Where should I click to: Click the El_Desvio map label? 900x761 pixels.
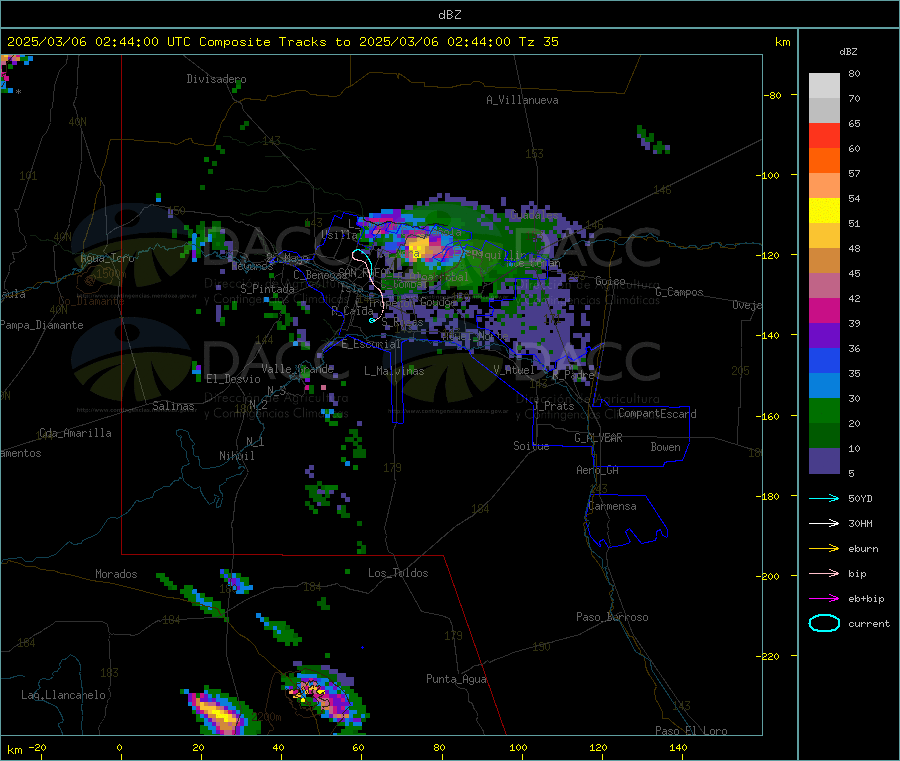tap(233, 379)
